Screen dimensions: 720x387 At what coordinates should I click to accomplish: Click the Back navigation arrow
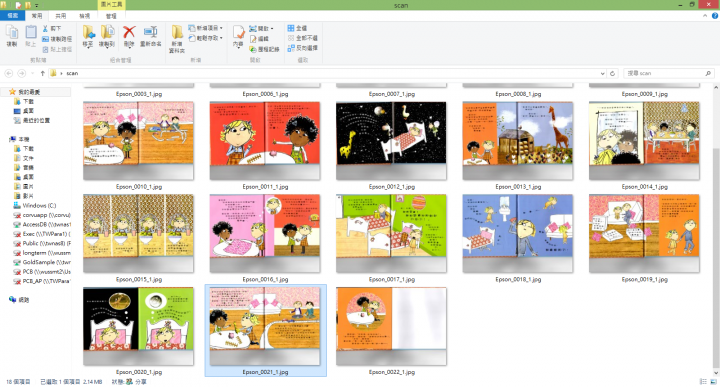point(9,73)
